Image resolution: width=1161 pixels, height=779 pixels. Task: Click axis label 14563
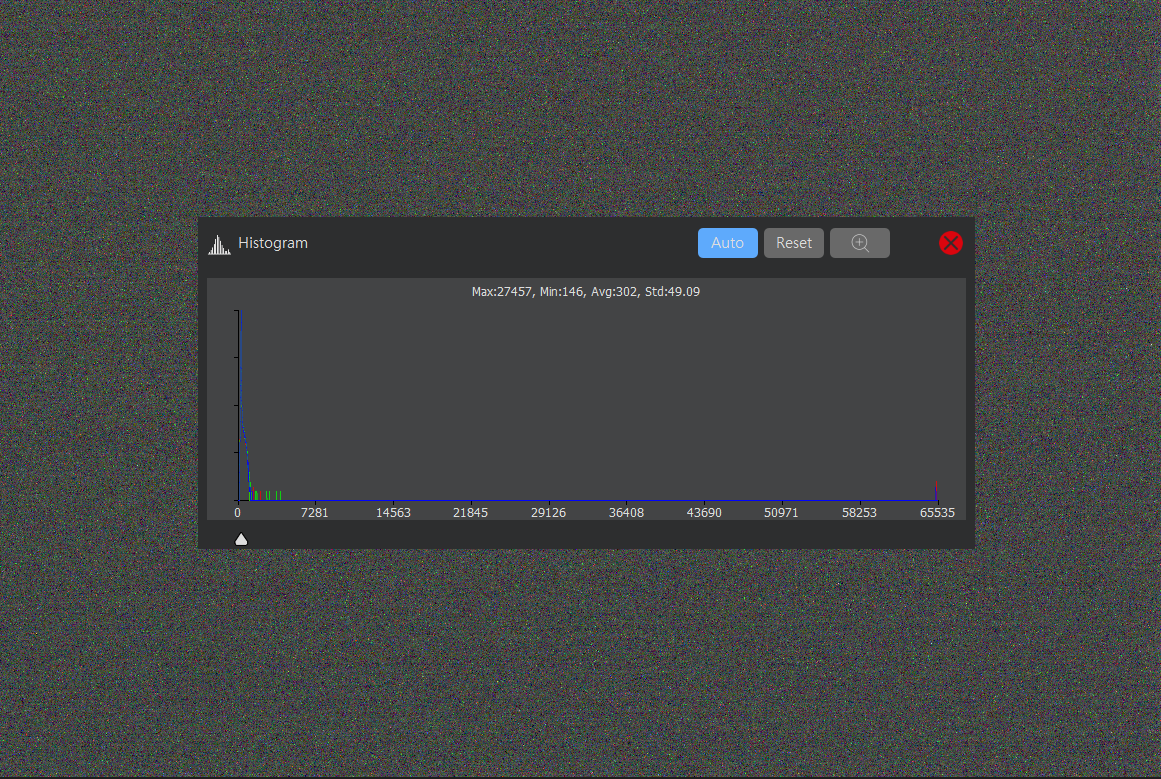pyautogui.click(x=392, y=512)
